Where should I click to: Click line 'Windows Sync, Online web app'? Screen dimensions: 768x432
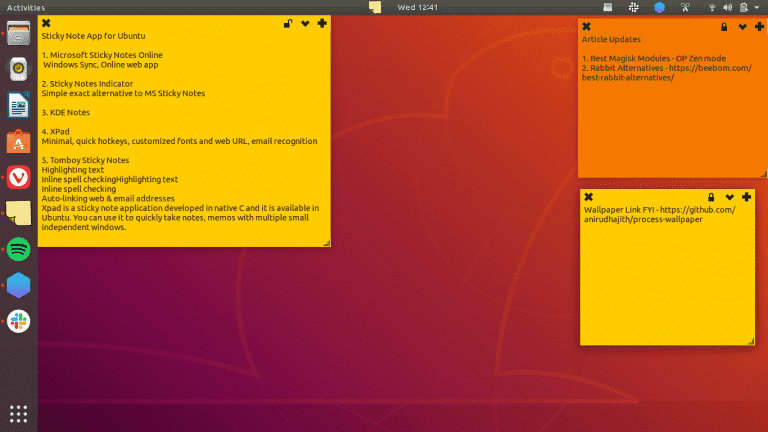click(x=100, y=65)
